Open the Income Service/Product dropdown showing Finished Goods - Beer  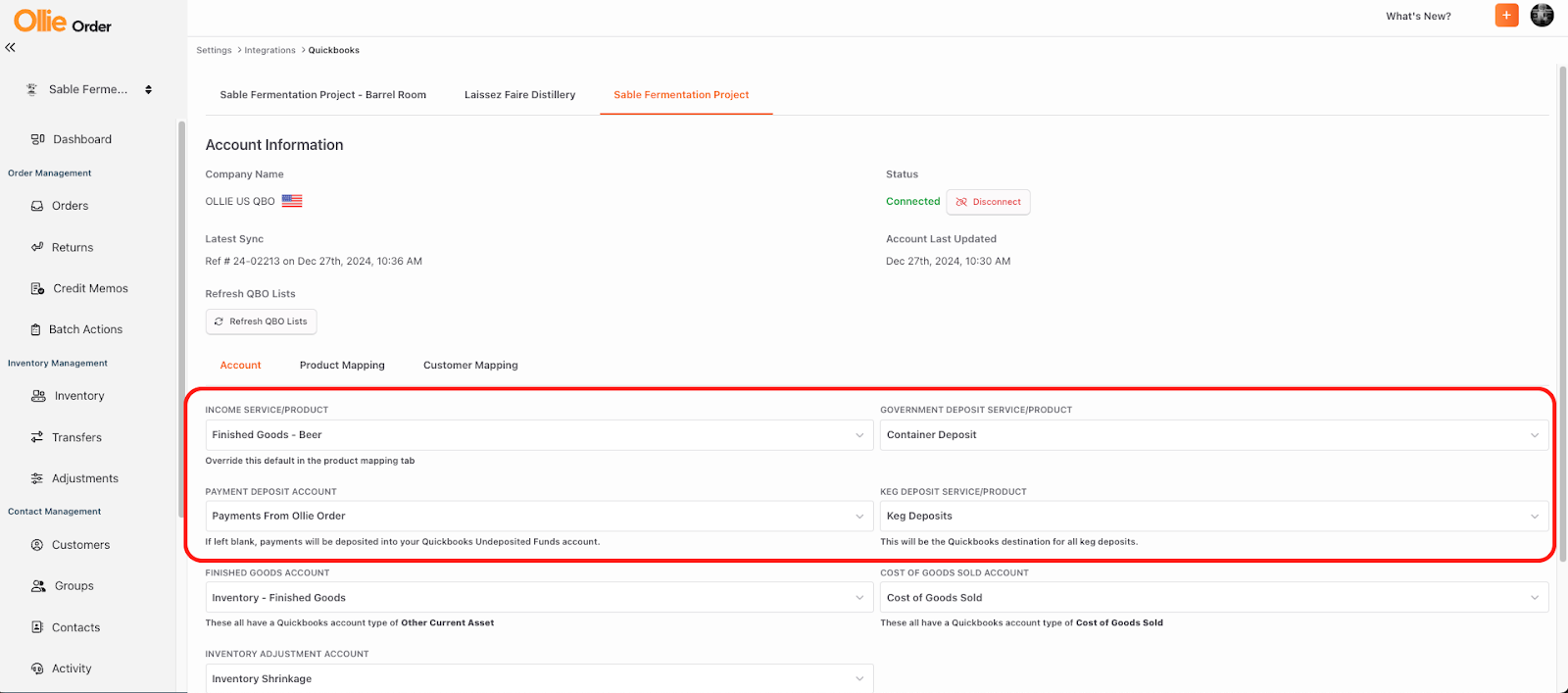coord(539,435)
